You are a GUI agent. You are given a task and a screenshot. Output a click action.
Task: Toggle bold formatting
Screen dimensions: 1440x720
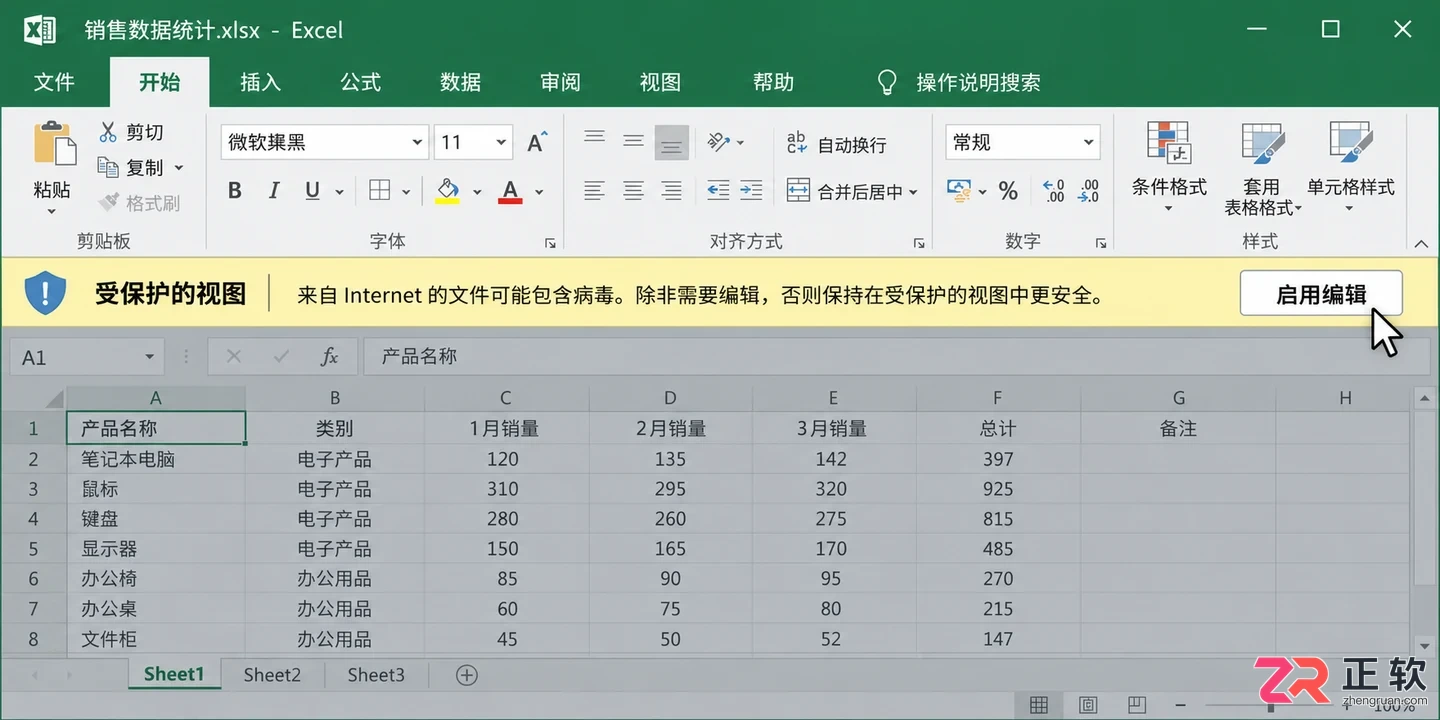point(235,191)
